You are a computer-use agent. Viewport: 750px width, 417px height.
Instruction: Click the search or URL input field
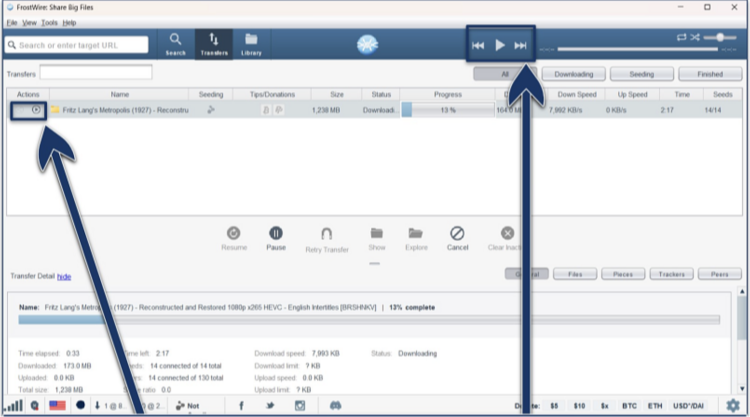pyautogui.click(x=77, y=45)
